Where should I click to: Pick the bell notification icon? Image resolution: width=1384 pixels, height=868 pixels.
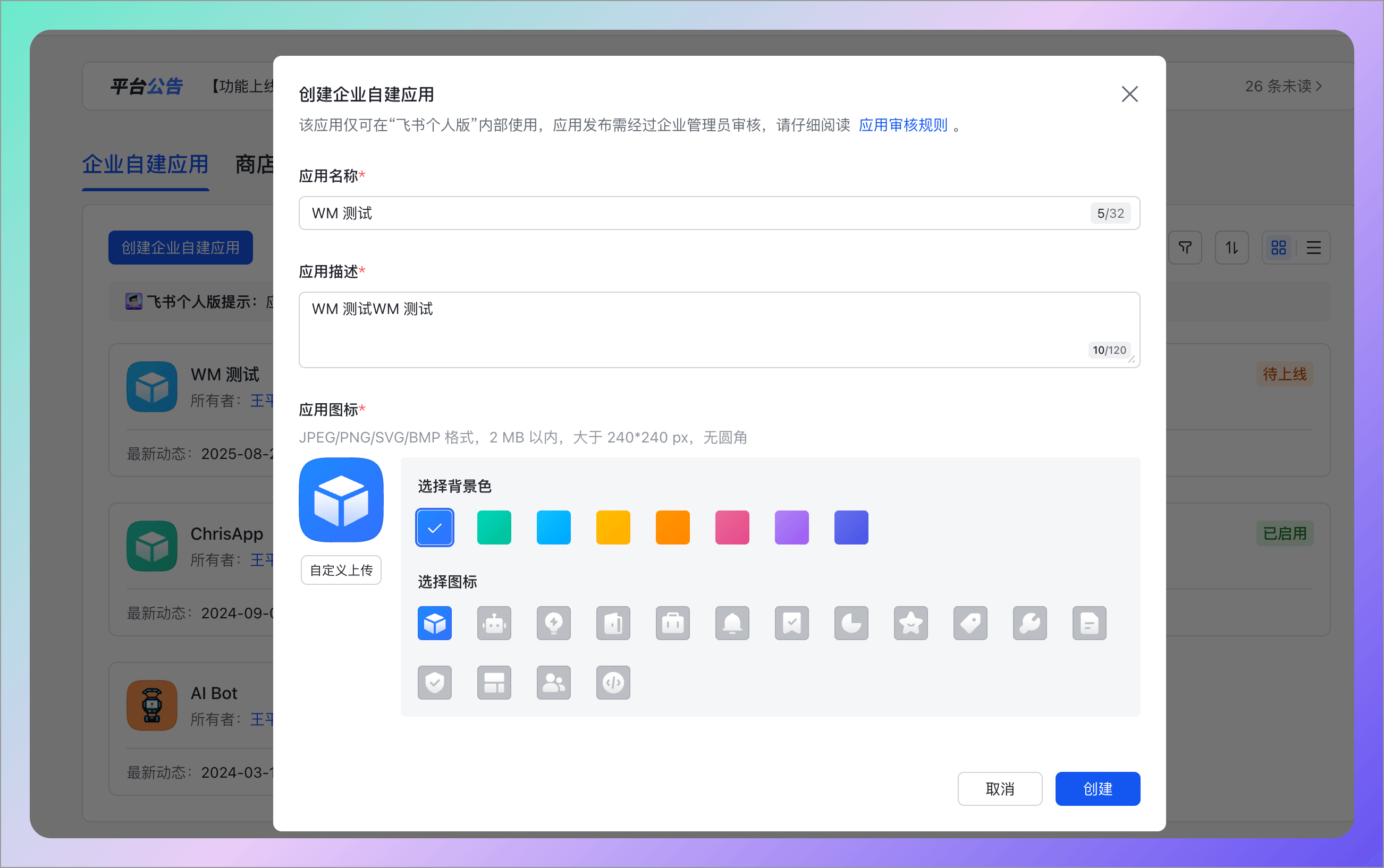tap(732, 623)
